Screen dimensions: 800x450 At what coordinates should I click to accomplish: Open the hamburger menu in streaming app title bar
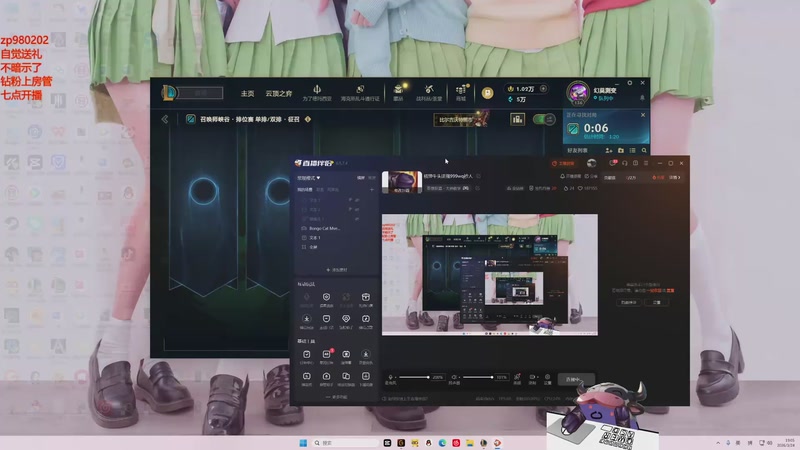646,163
